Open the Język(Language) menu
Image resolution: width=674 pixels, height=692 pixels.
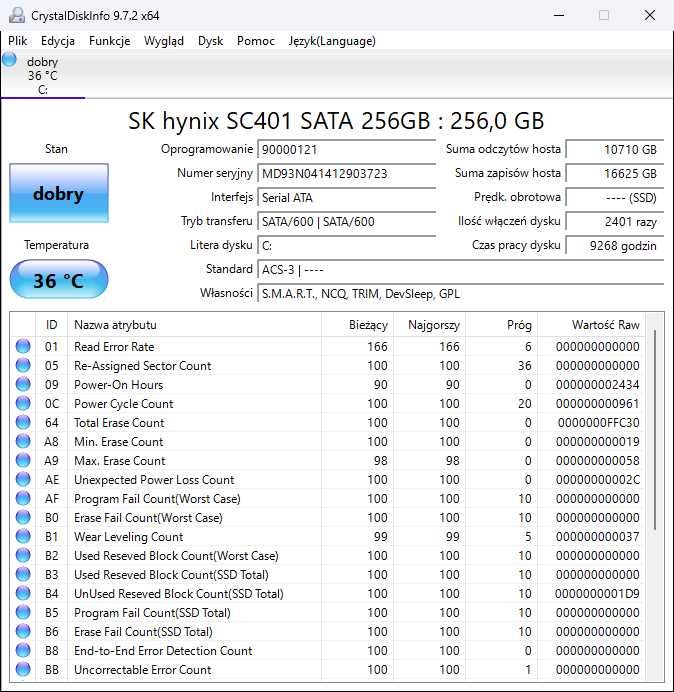coord(332,41)
